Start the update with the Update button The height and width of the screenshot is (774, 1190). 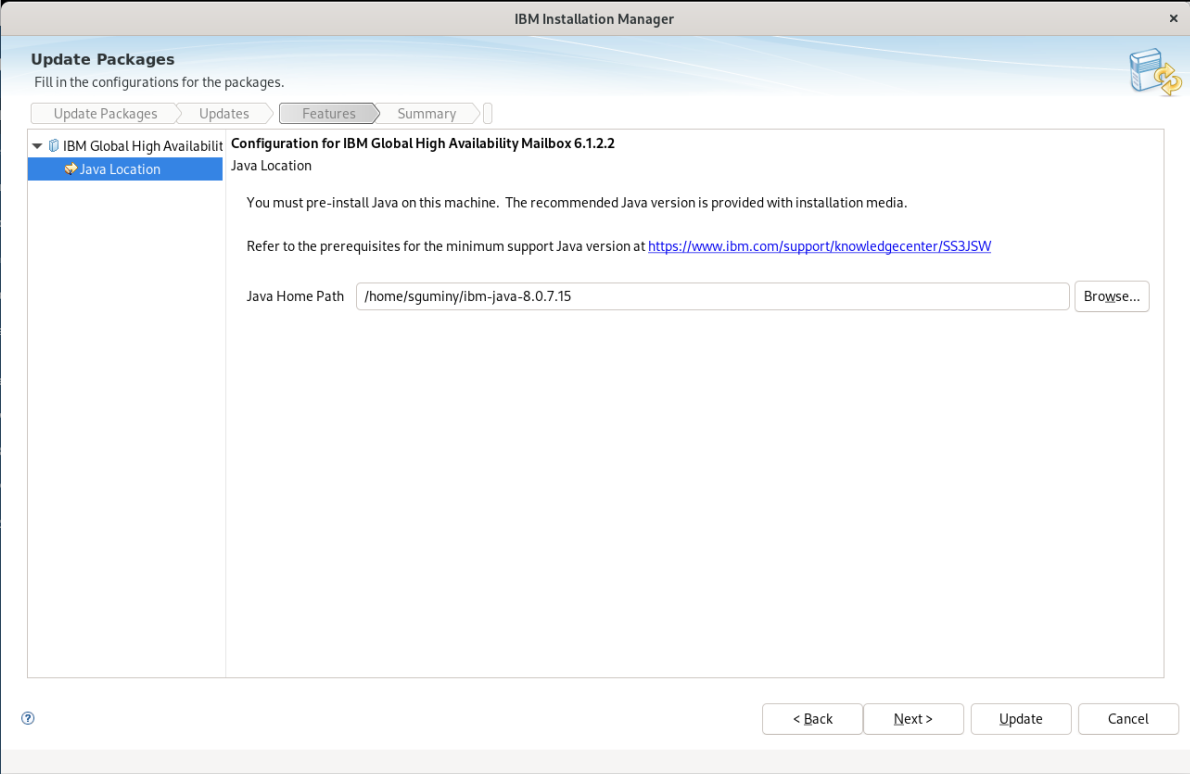pos(1020,719)
